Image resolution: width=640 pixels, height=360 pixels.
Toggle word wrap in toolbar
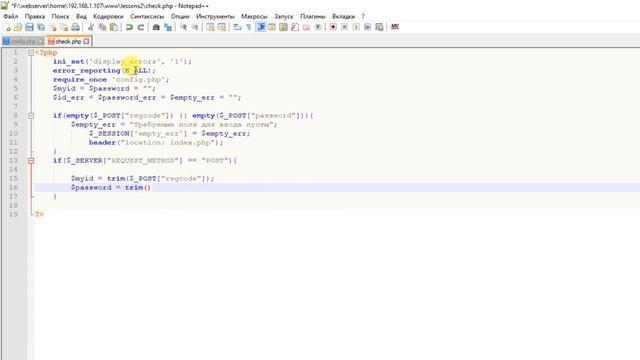click(x=237, y=27)
